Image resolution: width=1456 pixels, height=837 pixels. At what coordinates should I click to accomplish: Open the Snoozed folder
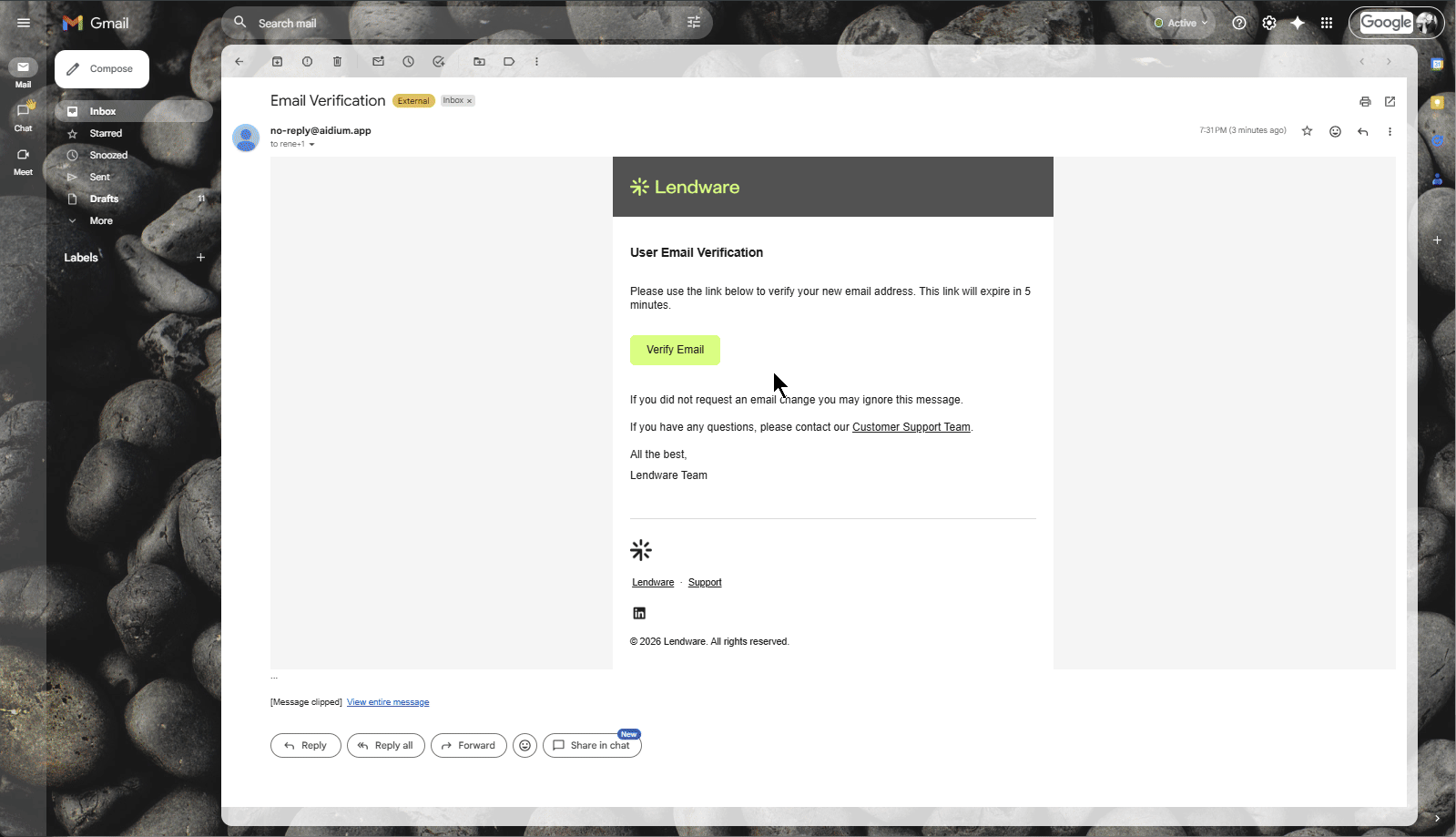(x=133, y=155)
